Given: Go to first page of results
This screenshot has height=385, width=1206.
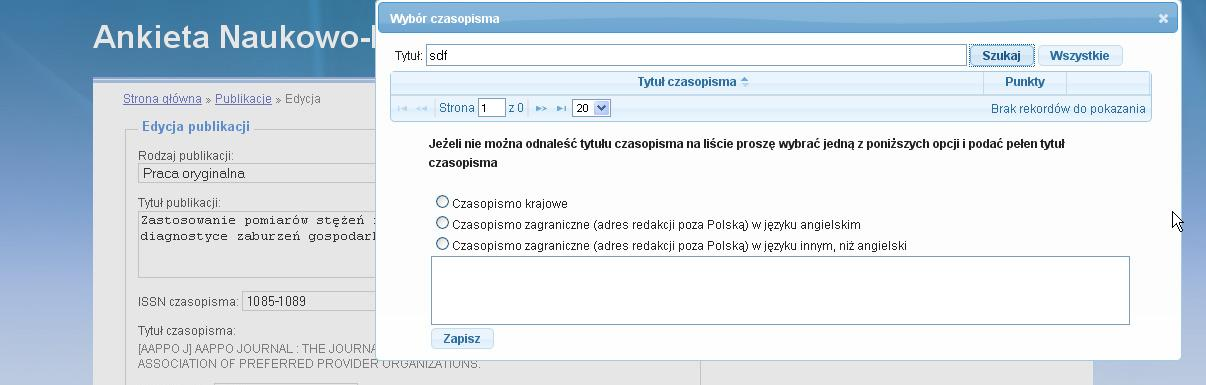Looking at the screenshot, I should pyautogui.click(x=403, y=108).
